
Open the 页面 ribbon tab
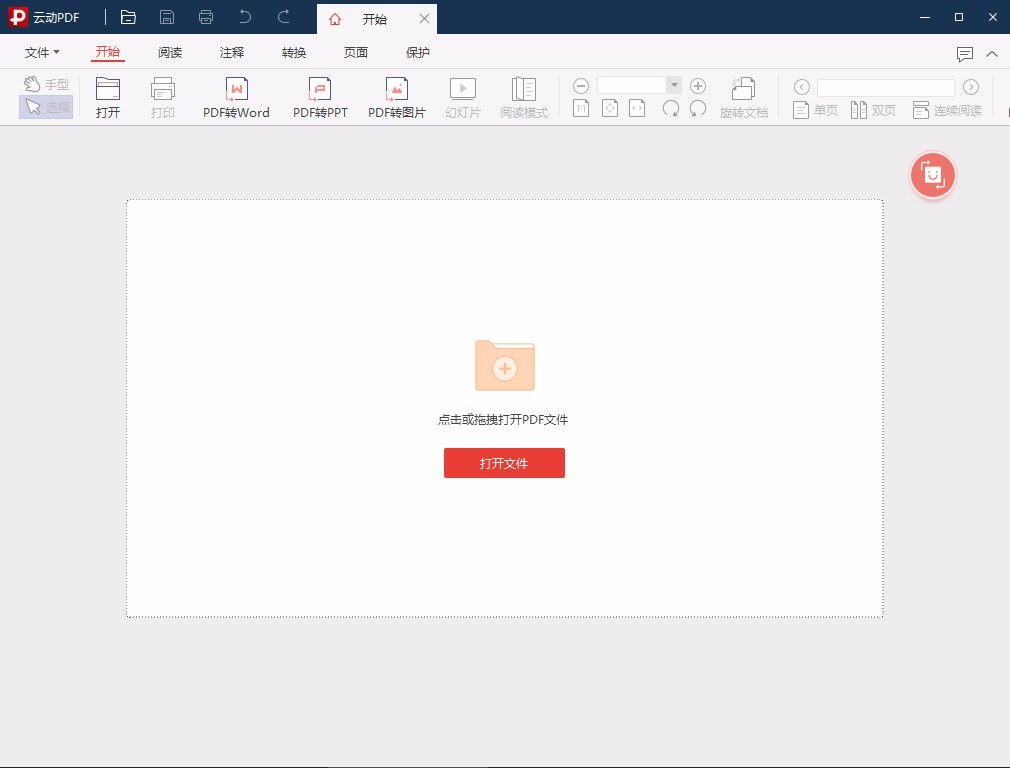[x=356, y=52]
